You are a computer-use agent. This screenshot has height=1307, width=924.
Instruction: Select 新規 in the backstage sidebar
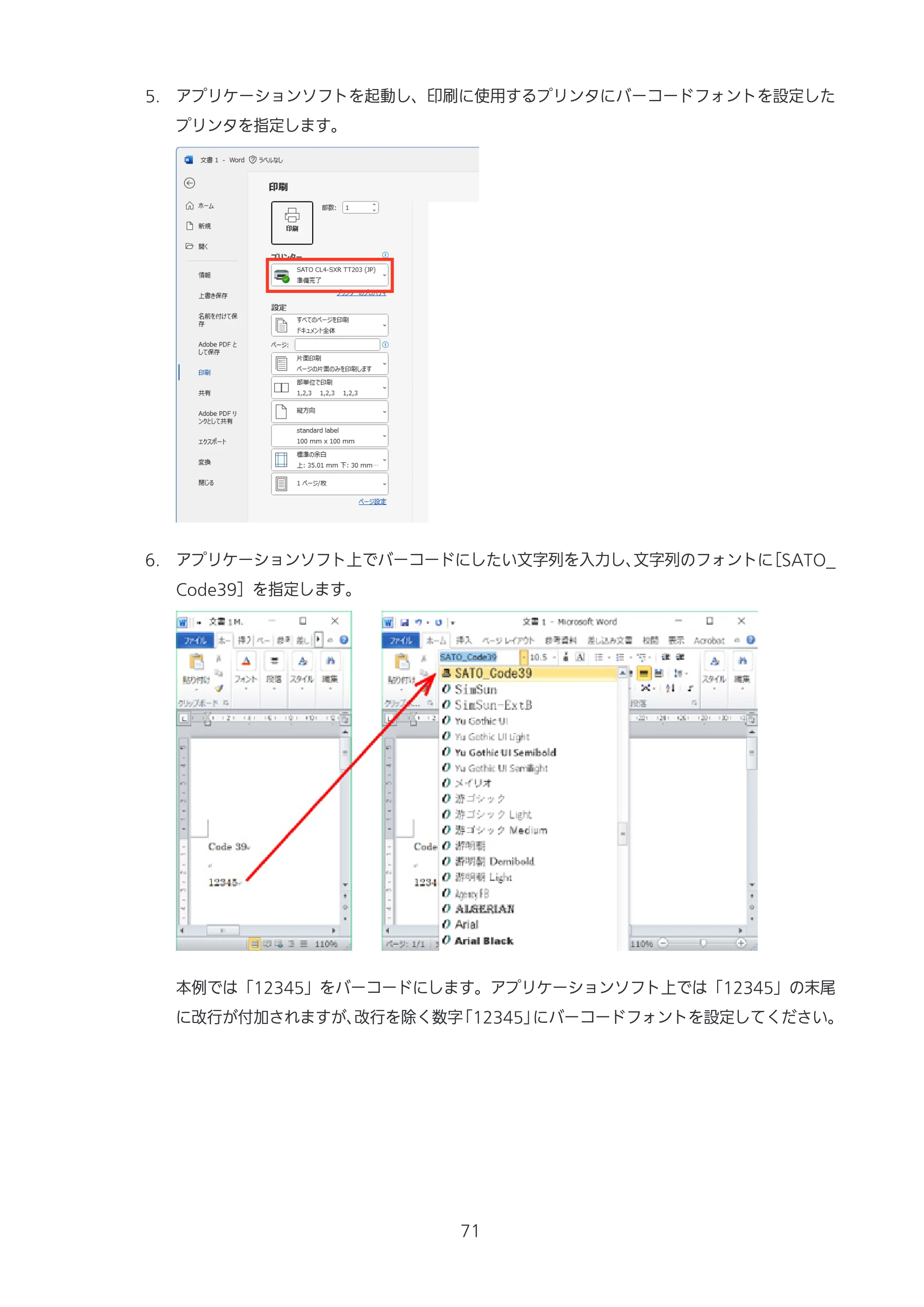click(199, 226)
